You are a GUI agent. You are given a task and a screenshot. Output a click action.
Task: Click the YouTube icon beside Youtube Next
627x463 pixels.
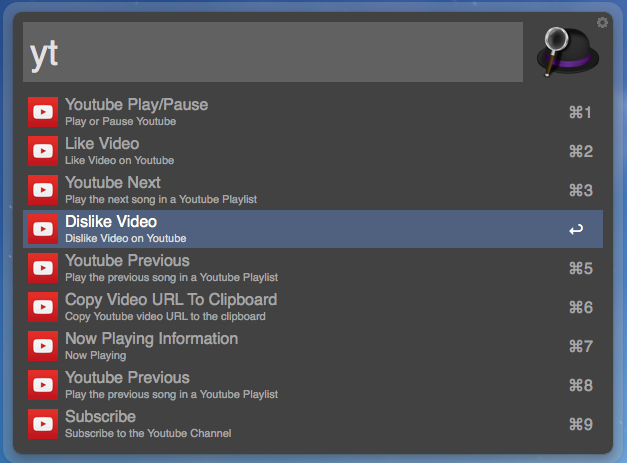43,190
